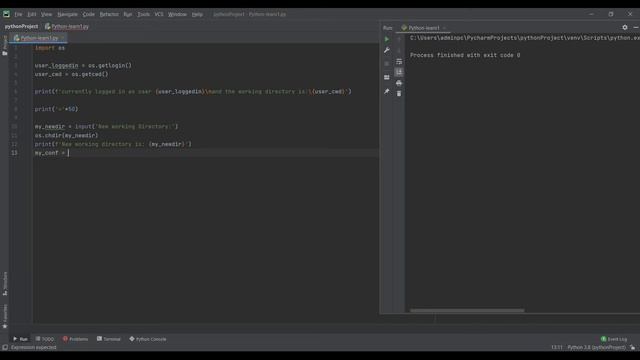Open the View menu

(x=47, y=14)
